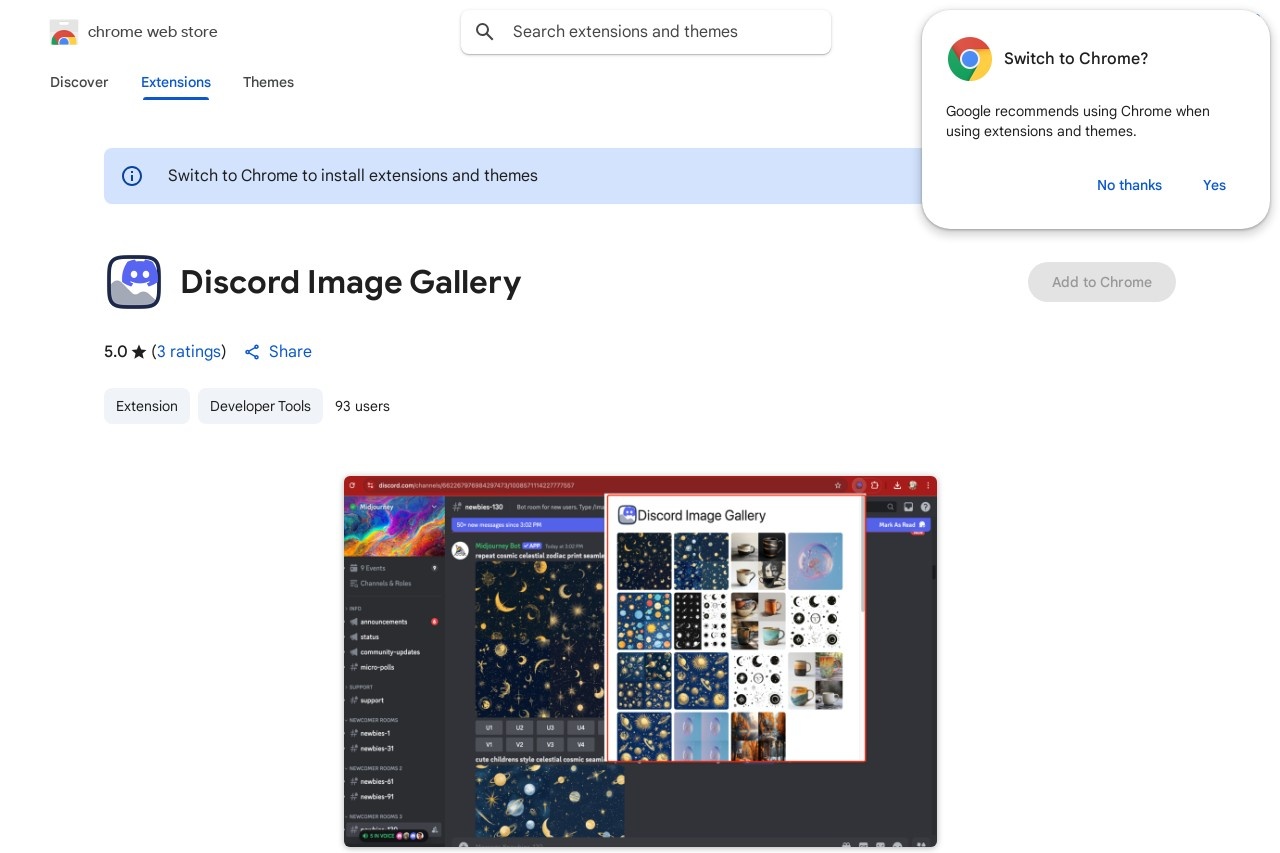Focus the Search extensions and themes field

click(646, 32)
